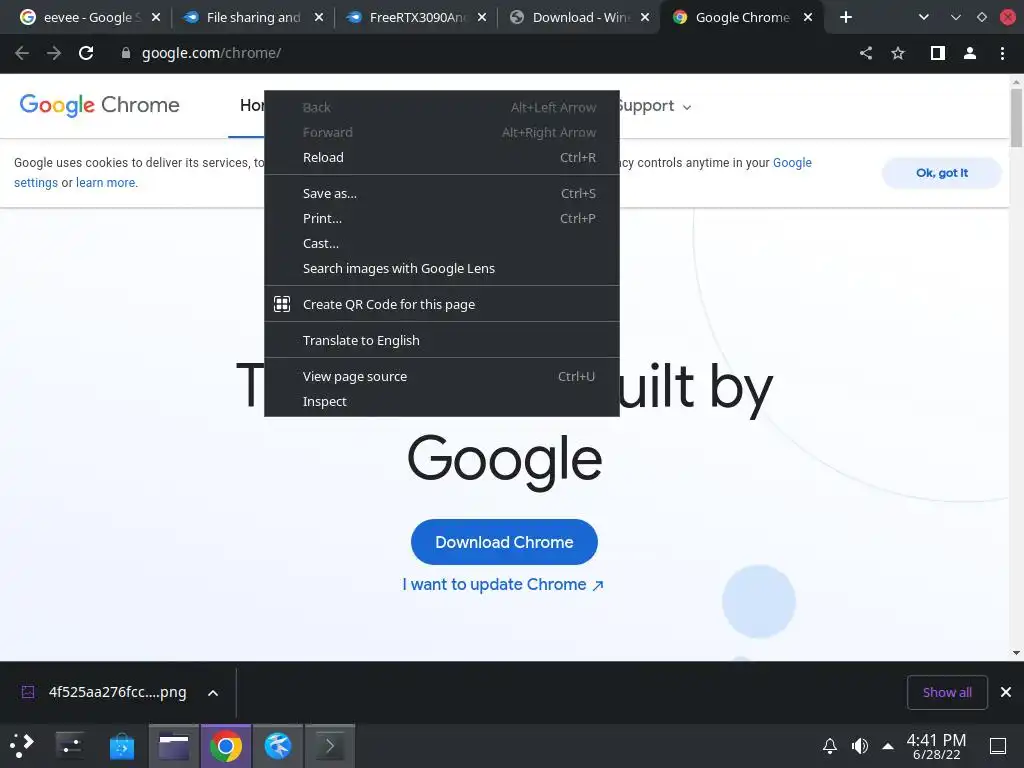The image size is (1024, 768).
Task: Select Search images with Google Lens
Action: pos(441,268)
